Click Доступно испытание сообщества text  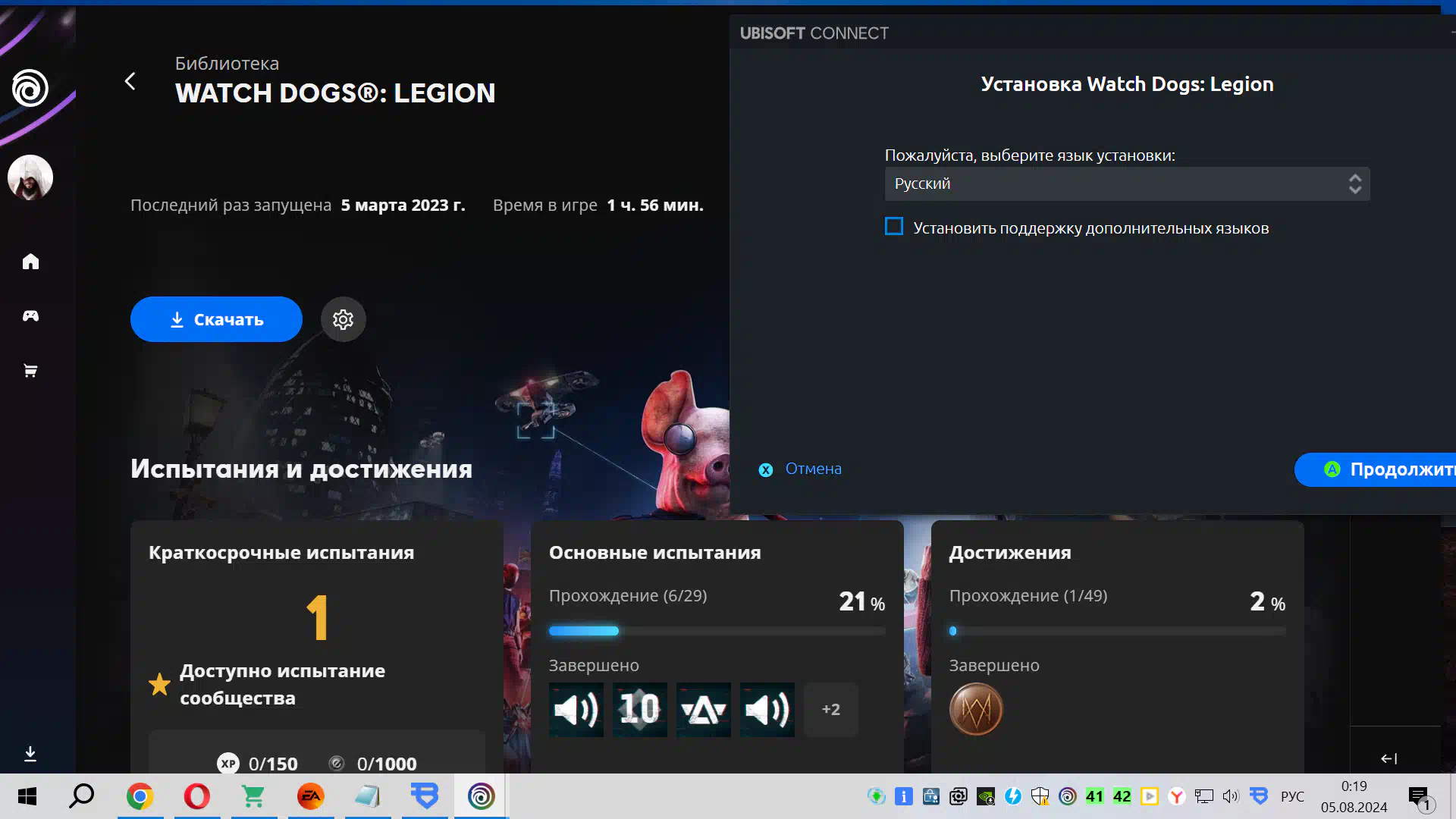(x=282, y=684)
